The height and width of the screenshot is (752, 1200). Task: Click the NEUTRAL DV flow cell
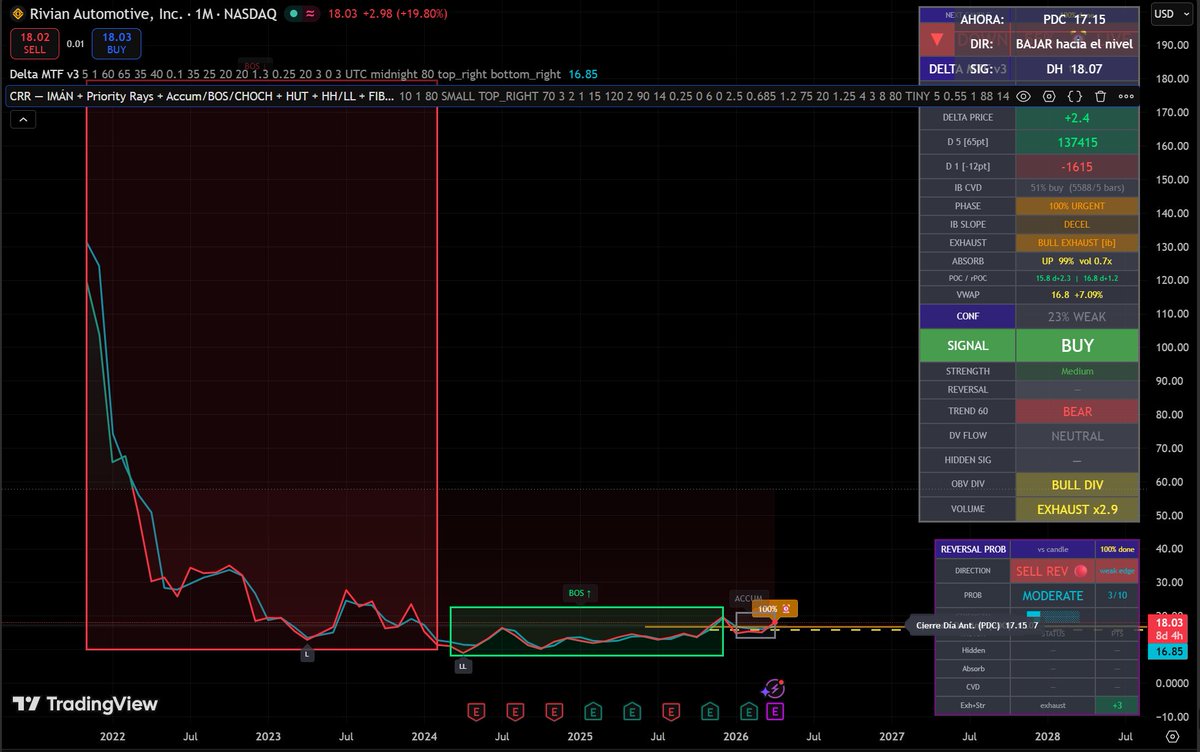click(x=1076, y=436)
